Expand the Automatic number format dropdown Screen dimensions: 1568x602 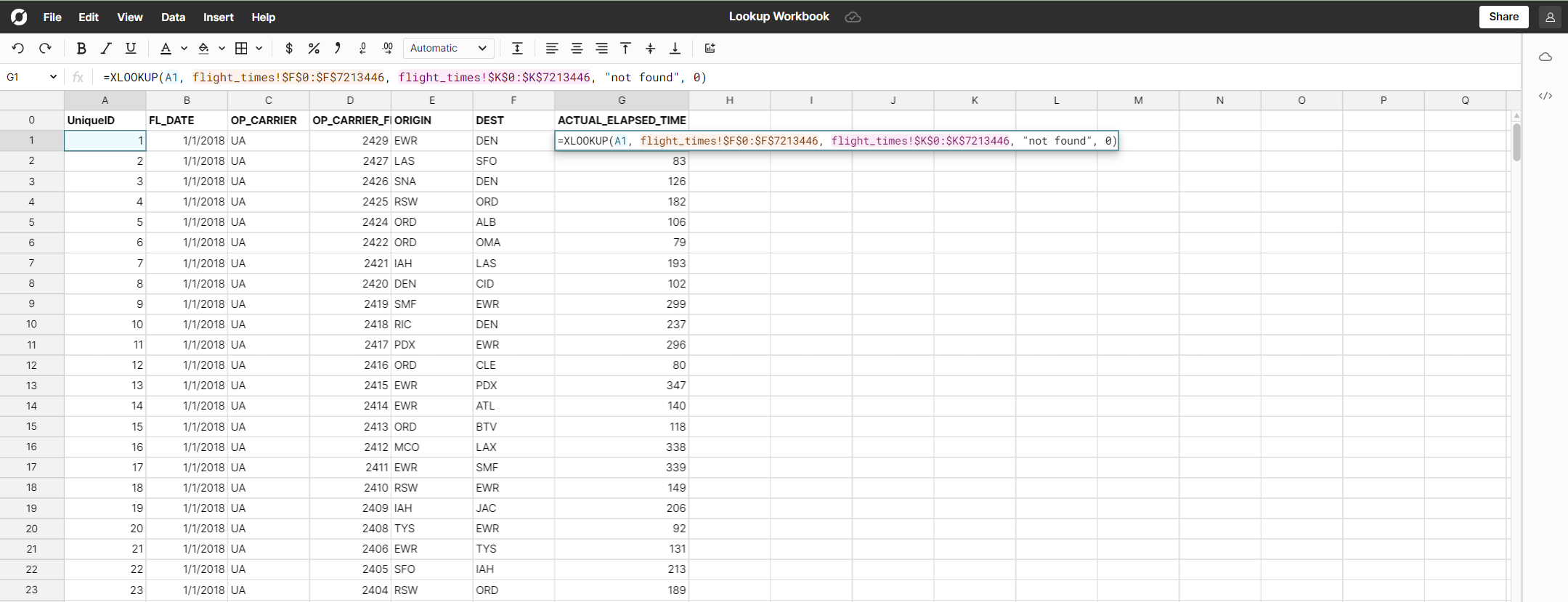(x=448, y=49)
